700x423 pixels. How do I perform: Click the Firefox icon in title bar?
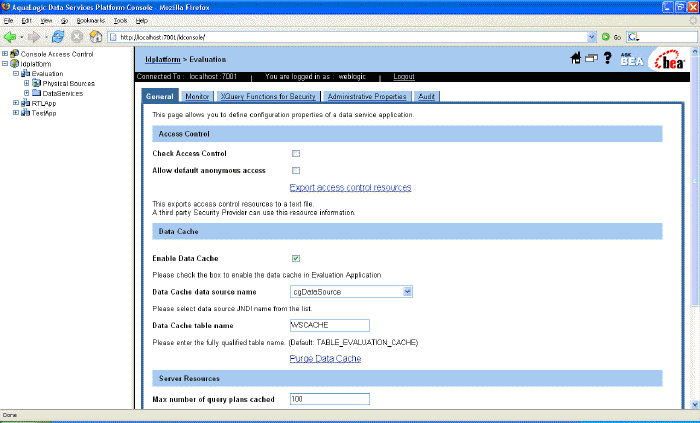point(6,7)
